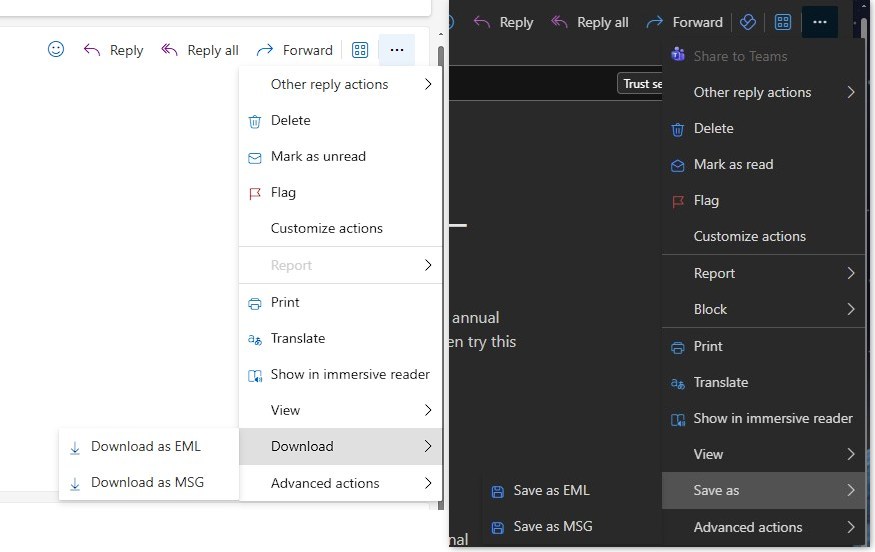This screenshot has height=552, width=875.
Task: Click the save disk icon beside Save as MSG
Action: click(x=497, y=528)
